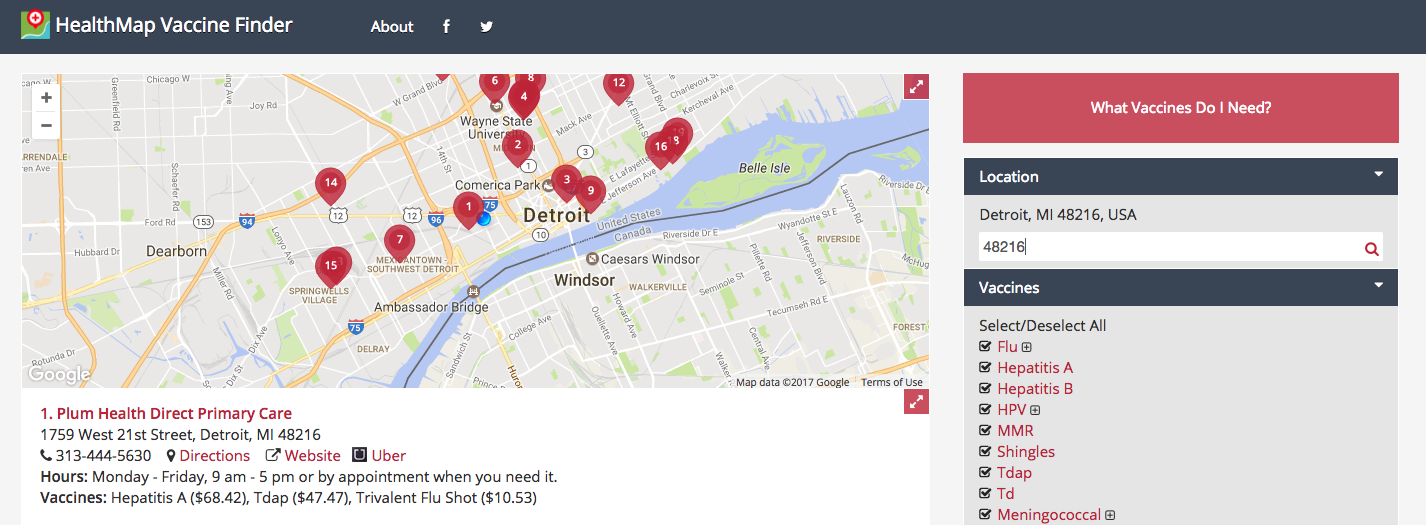1426x525 pixels.
Task: Click the zip code search magnifier
Action: pos(1372,249)
